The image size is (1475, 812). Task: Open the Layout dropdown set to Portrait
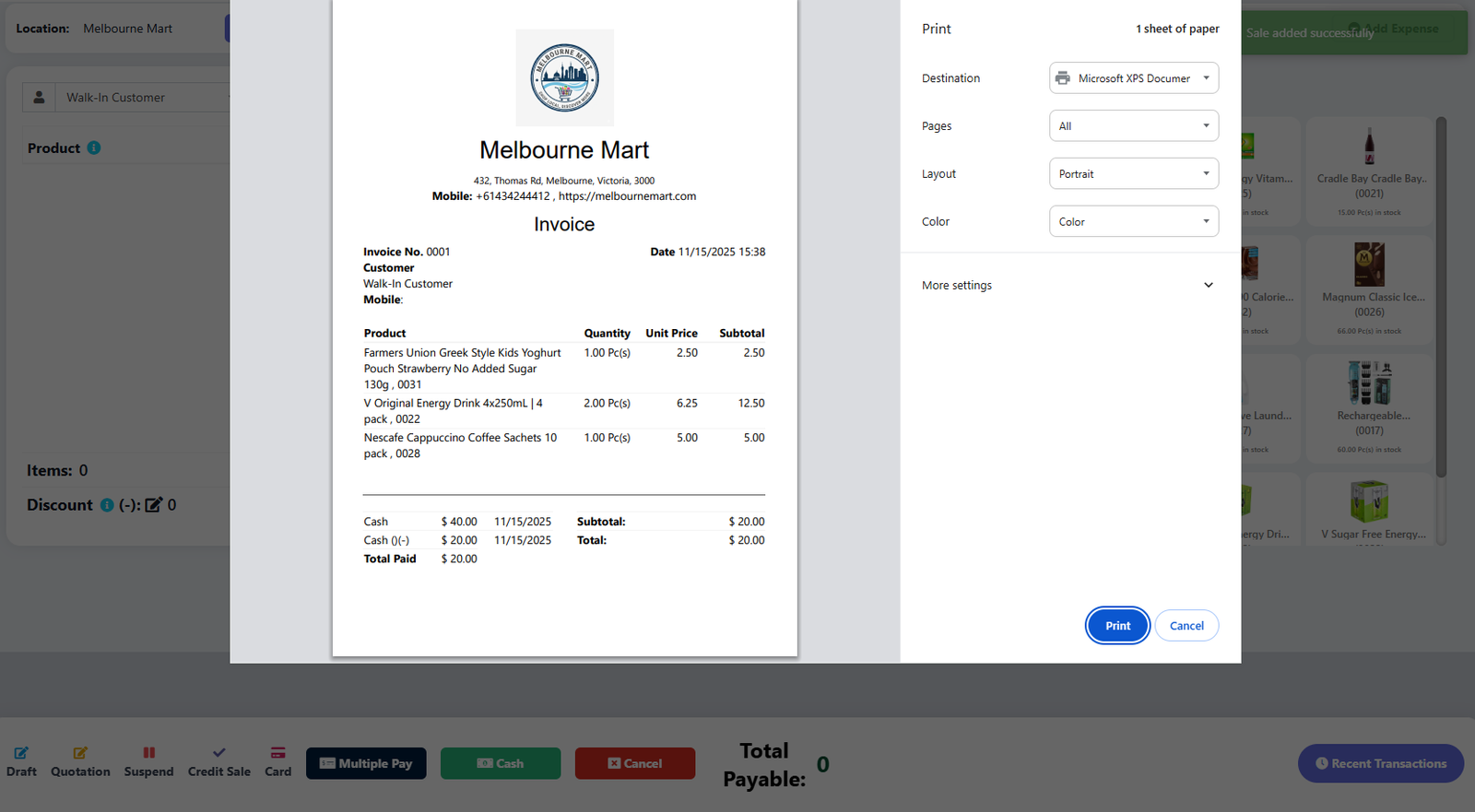(1134, 174)
